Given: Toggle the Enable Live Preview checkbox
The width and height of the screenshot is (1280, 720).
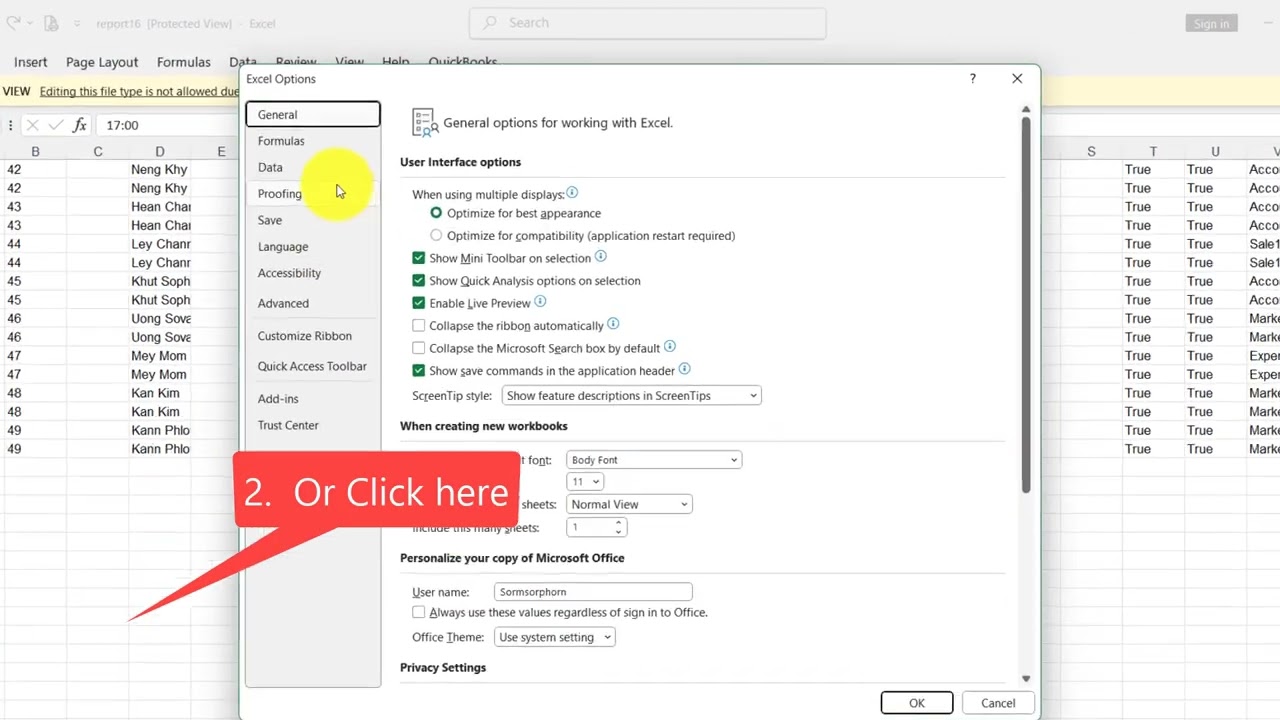Looking at the screenshot, I should coord(419,303).
